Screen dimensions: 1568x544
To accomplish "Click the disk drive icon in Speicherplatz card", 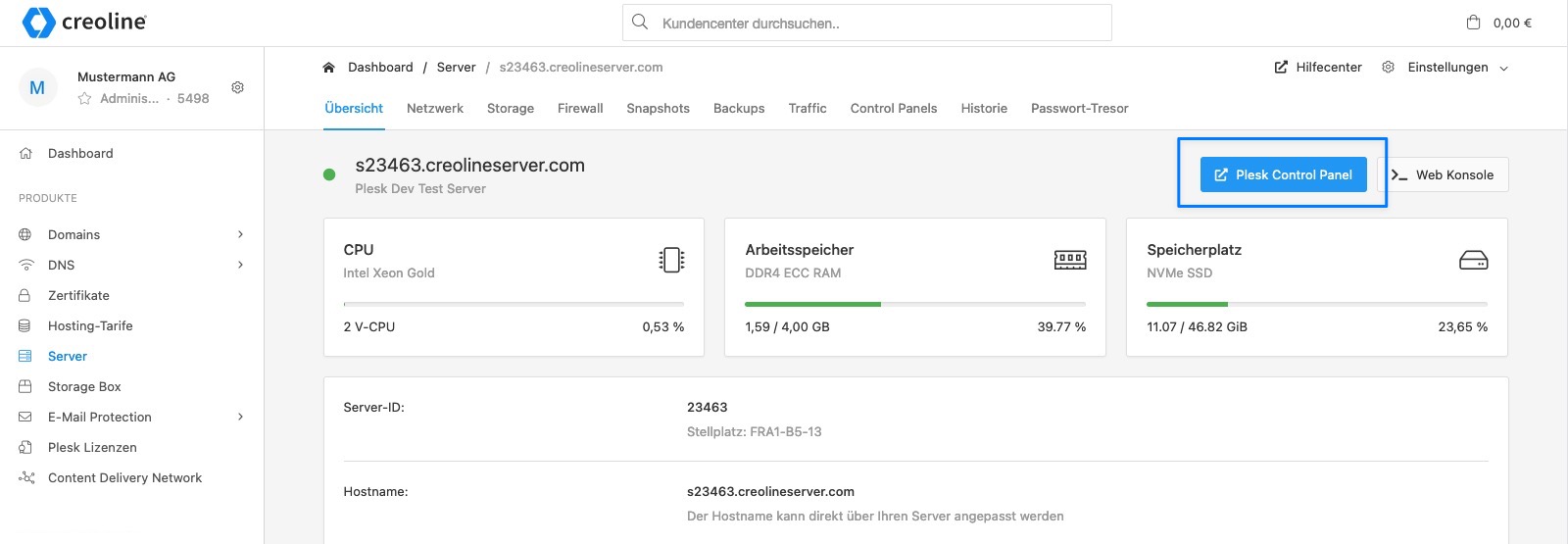I will pos(1473,260).
